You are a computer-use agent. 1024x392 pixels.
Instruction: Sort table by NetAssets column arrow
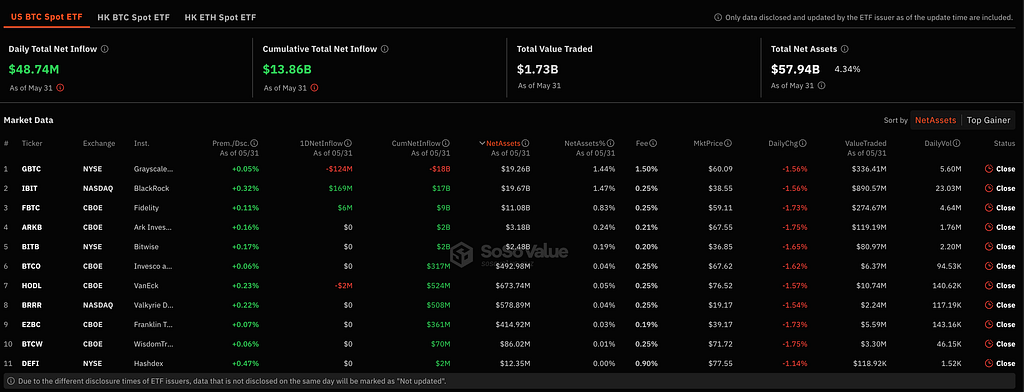[482, 143]
